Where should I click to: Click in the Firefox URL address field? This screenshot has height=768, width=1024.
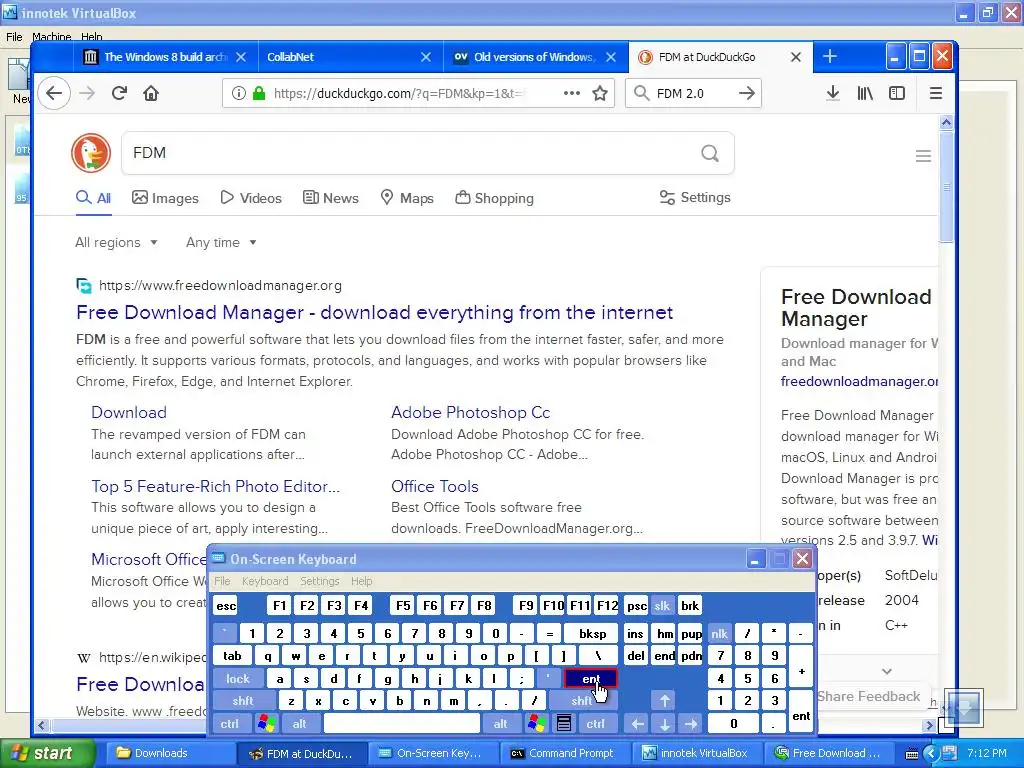[400, 93]
